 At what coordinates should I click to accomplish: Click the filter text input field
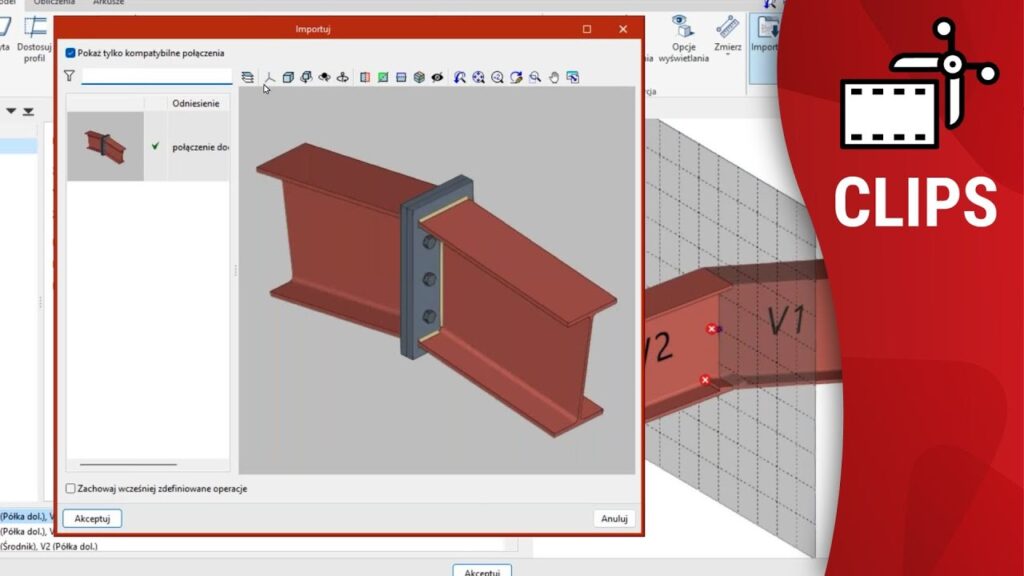(x=156, y=77)
